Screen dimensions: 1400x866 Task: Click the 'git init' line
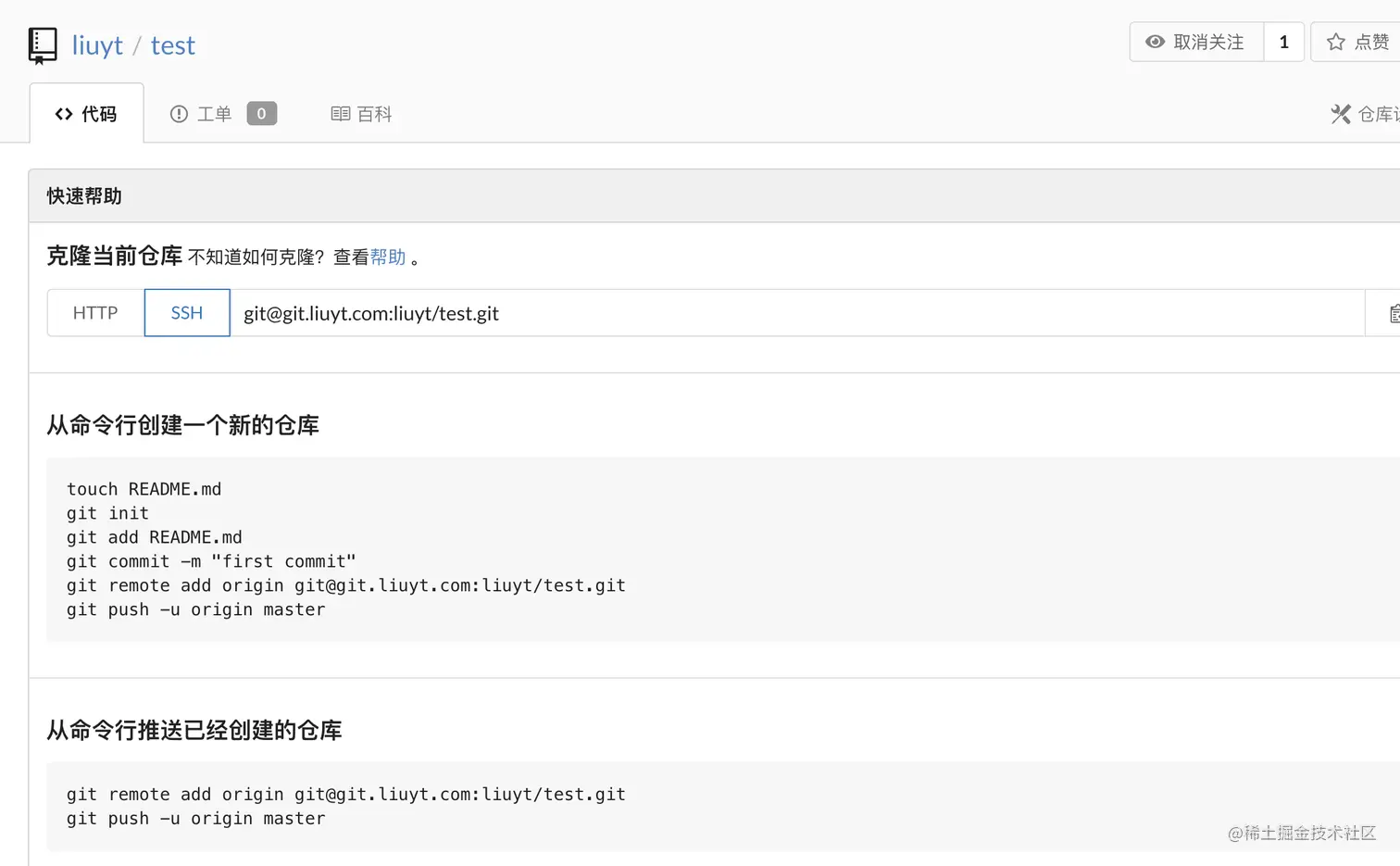coord(107,513)
